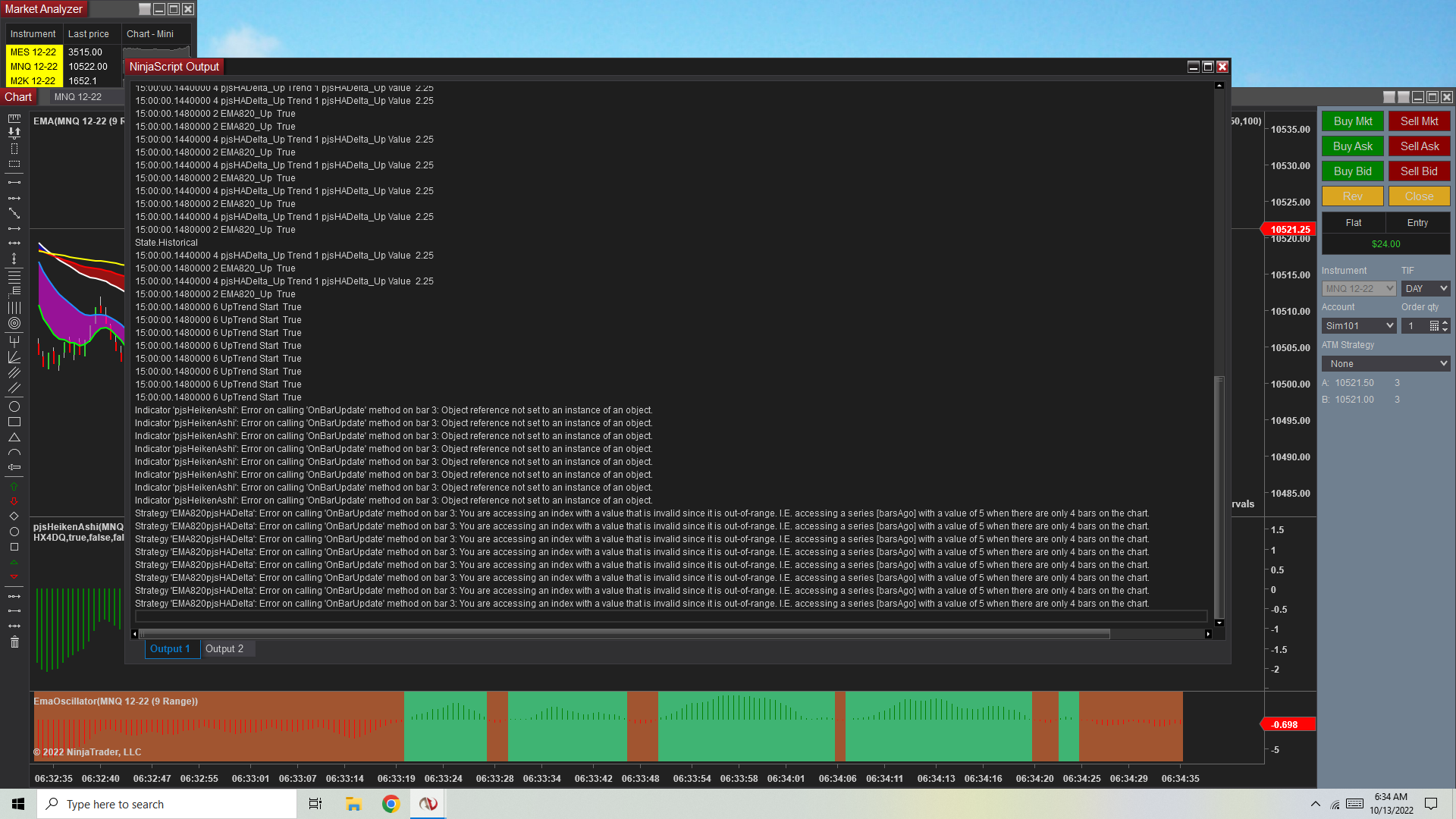The height and width of the screenshot is (819, 1456).
Task: Click the trash can remove drawings icon
Action: coord(14,642)
